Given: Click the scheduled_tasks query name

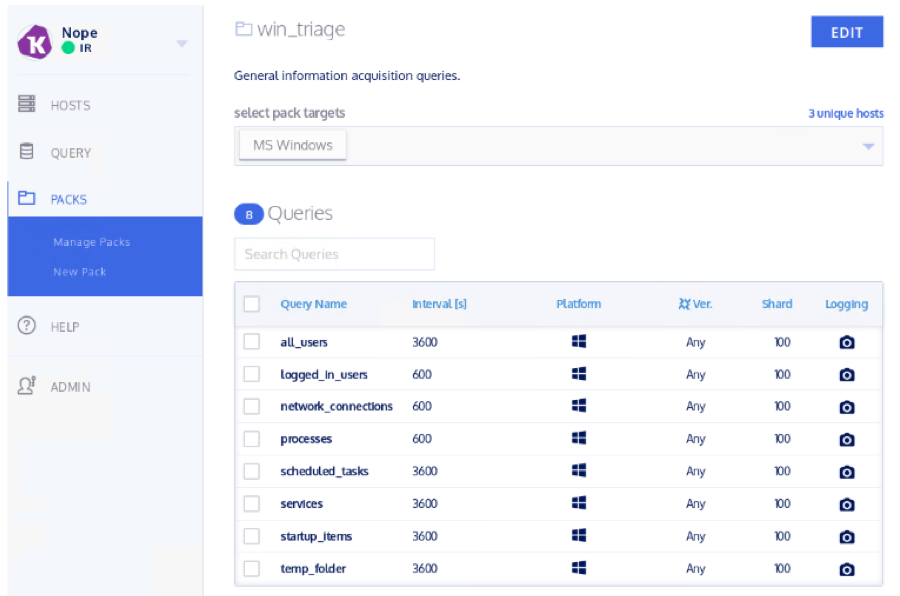Looking at the screenshot, I should 324,471.
